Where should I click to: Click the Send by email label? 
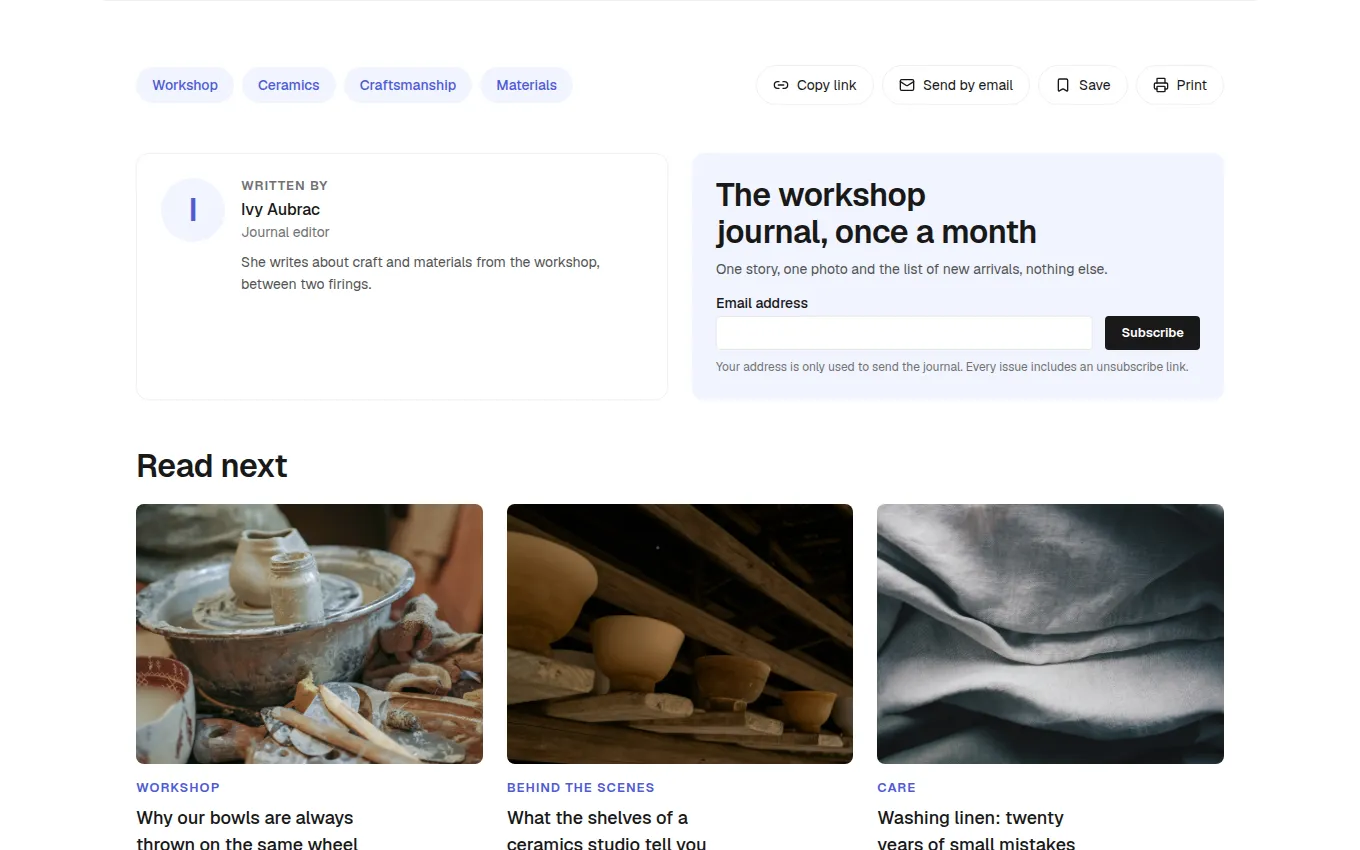tap(968, 85)
